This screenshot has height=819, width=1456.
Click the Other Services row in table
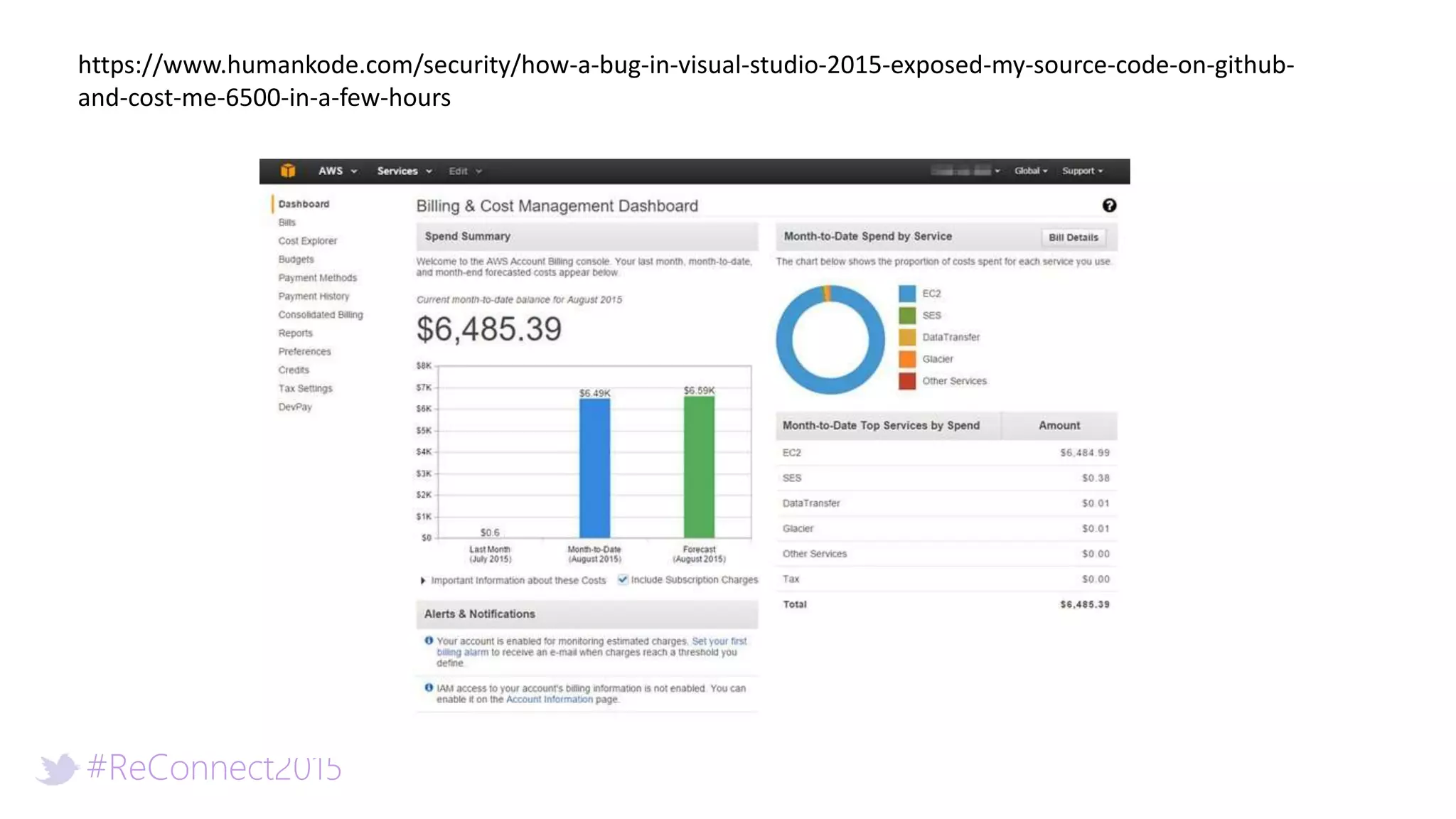[x=946, y=554]
